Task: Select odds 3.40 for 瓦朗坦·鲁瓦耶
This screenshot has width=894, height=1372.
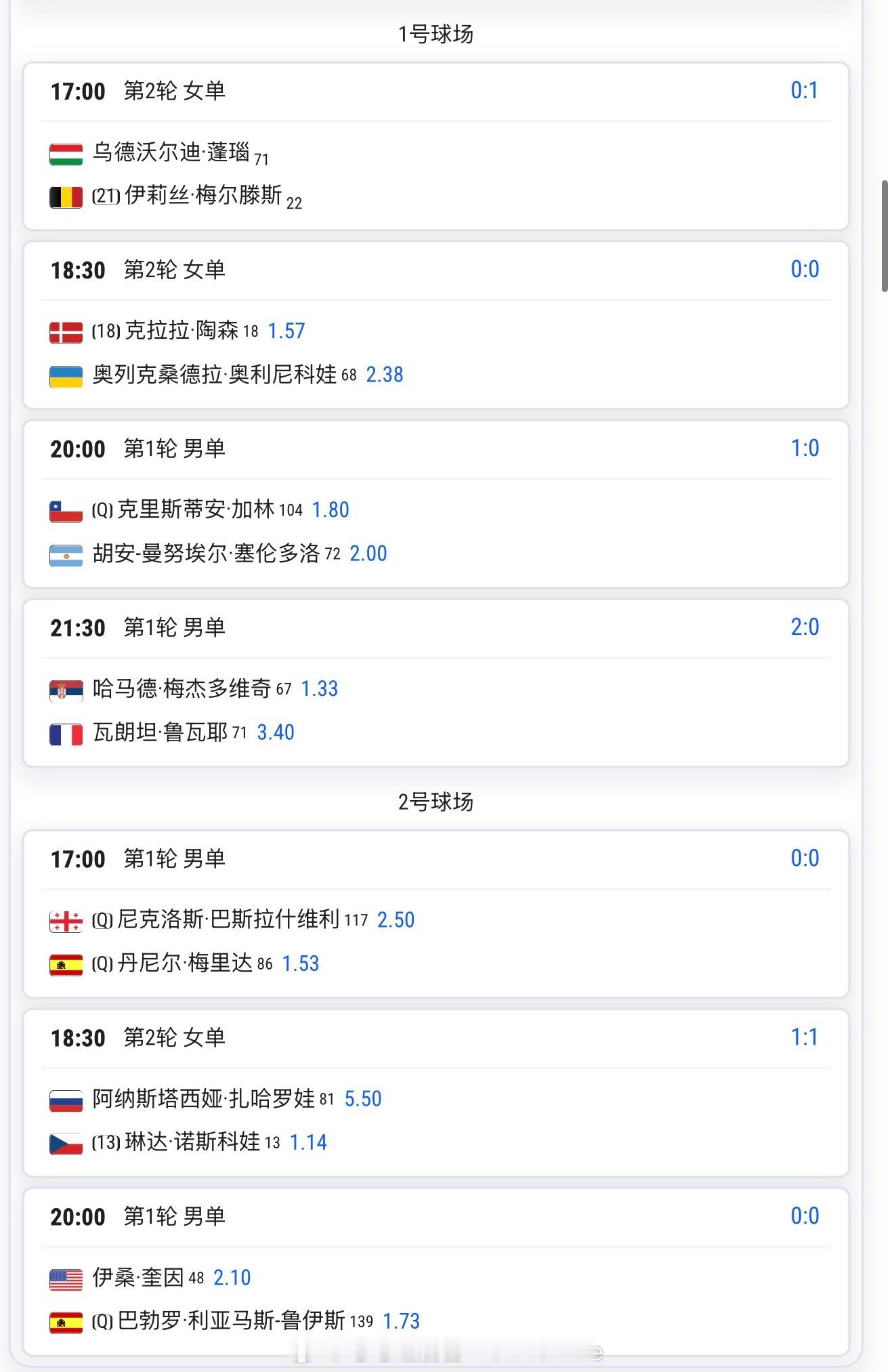Action: 276,732
